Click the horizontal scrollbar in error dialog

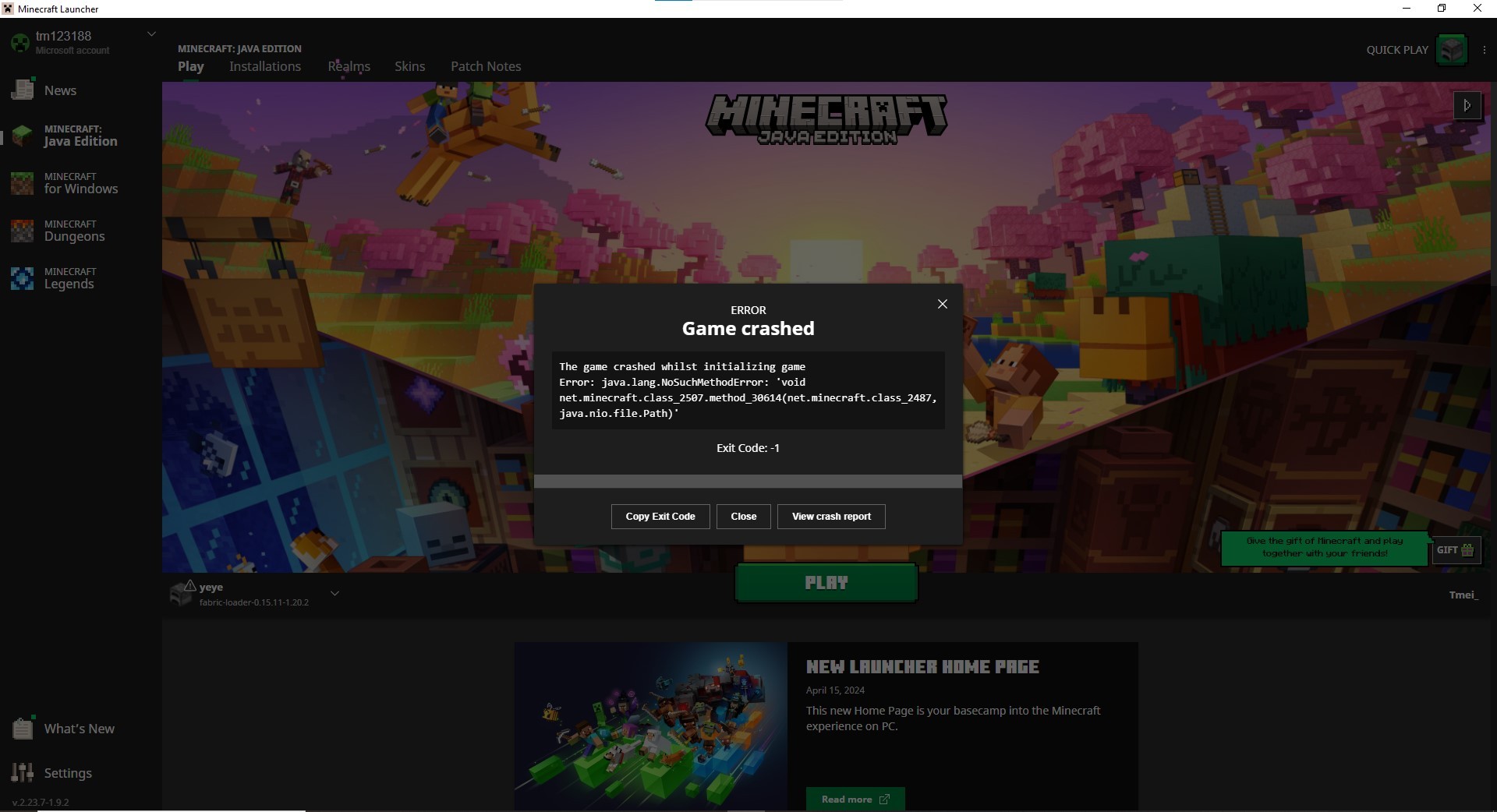point(748,482)
